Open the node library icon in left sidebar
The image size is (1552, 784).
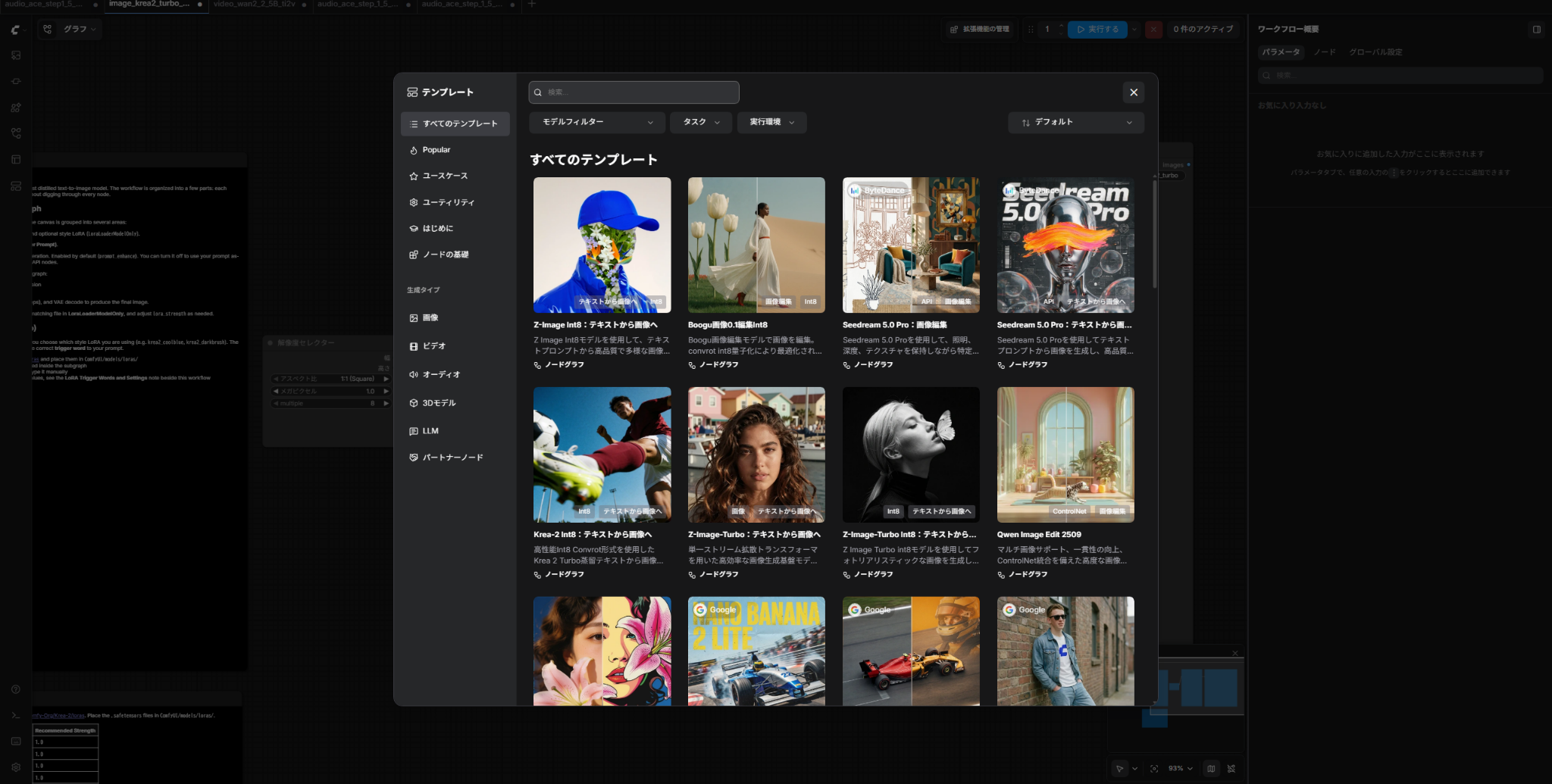(x=16, y=81)
